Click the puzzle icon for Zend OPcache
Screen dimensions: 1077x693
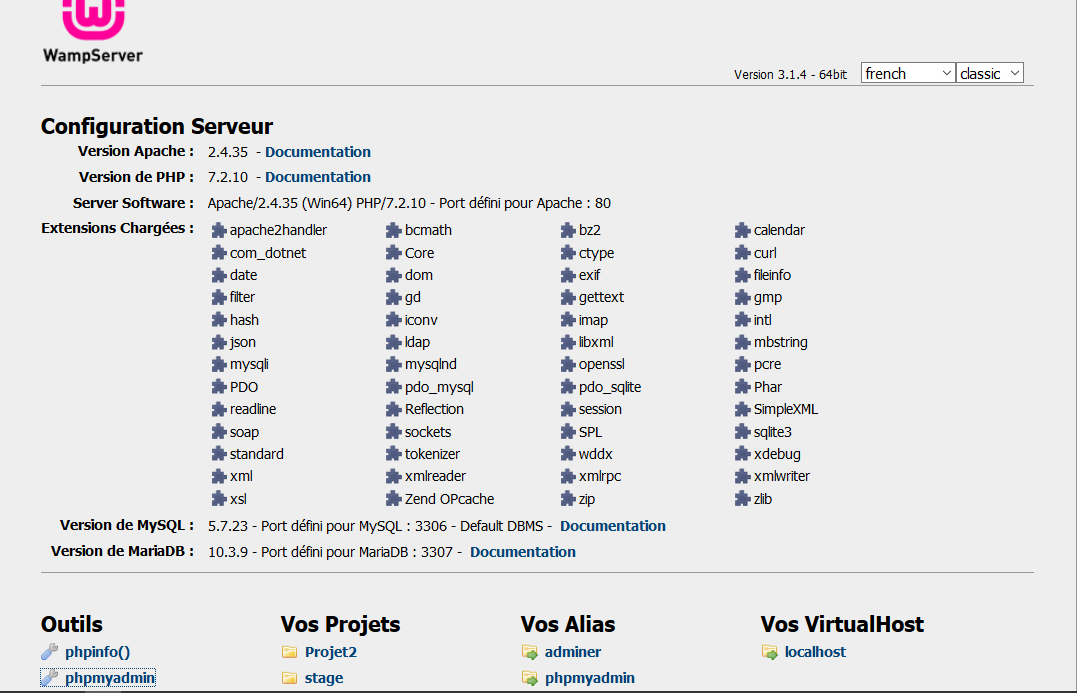click(394, 499)
